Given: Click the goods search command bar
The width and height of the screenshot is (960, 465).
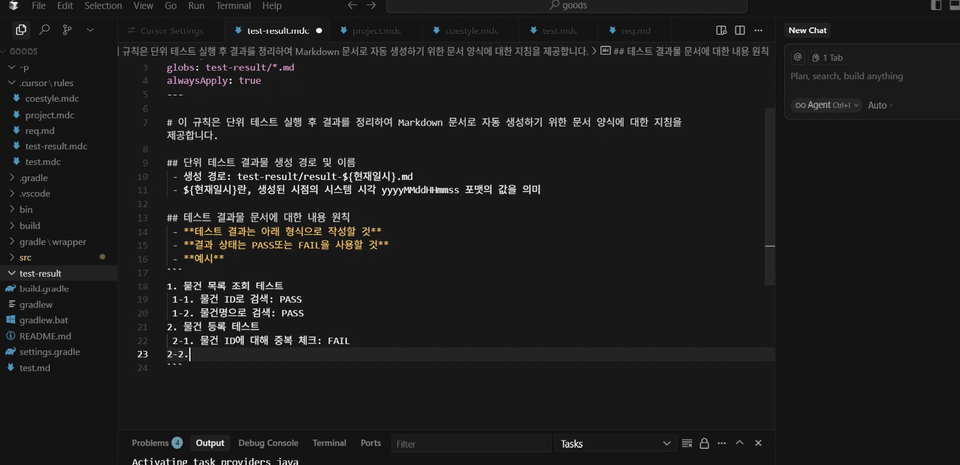Looking at the screenshot, I should pyautogui.click(x=567, y=6).
